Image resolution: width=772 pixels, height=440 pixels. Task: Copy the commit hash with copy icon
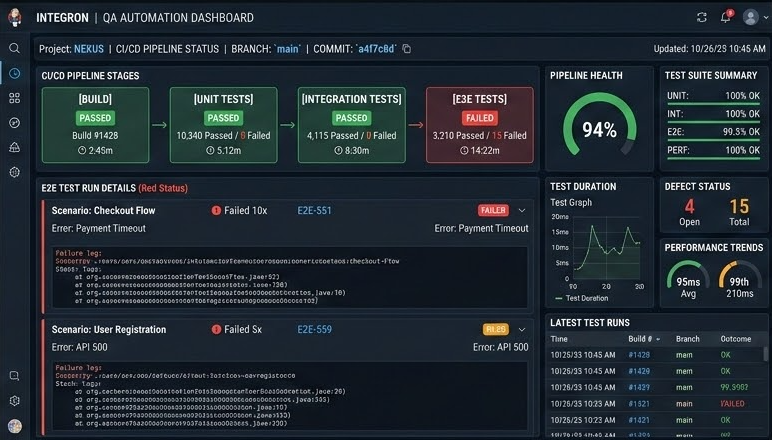406,49
